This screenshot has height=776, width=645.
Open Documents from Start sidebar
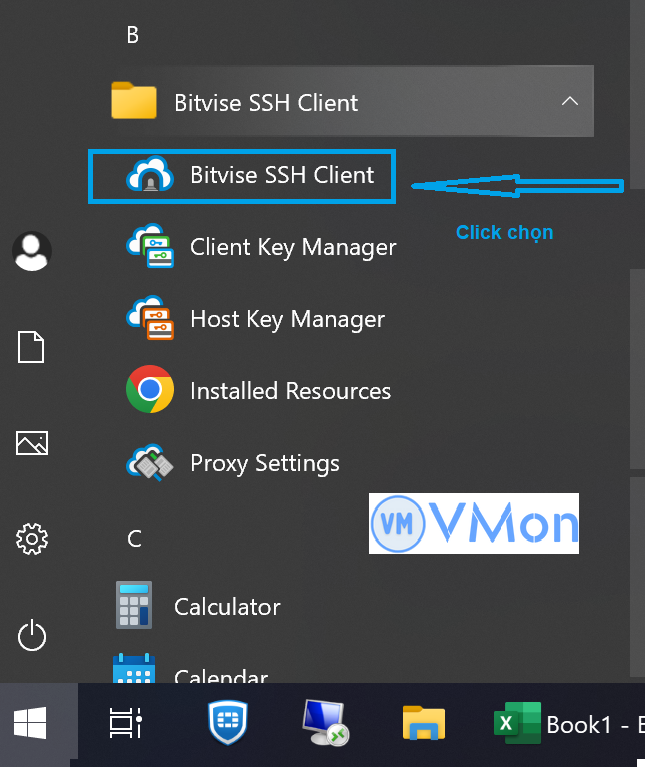click(x=32, y=347)
